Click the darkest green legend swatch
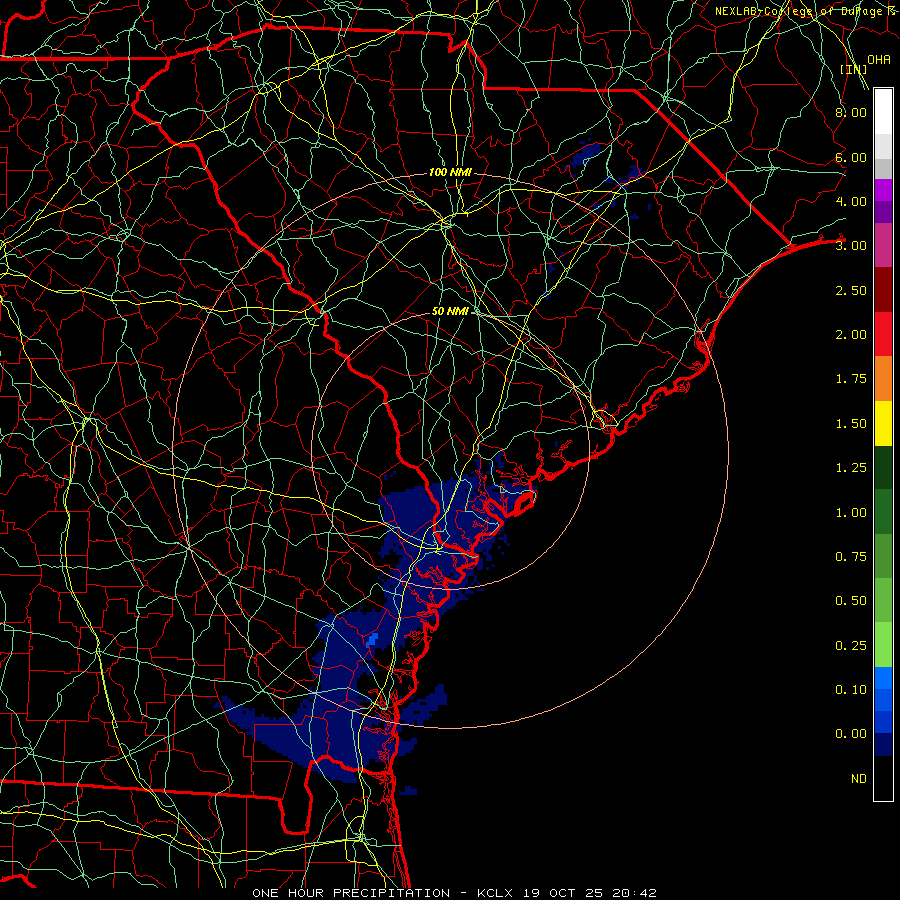 tap(883, 467)
